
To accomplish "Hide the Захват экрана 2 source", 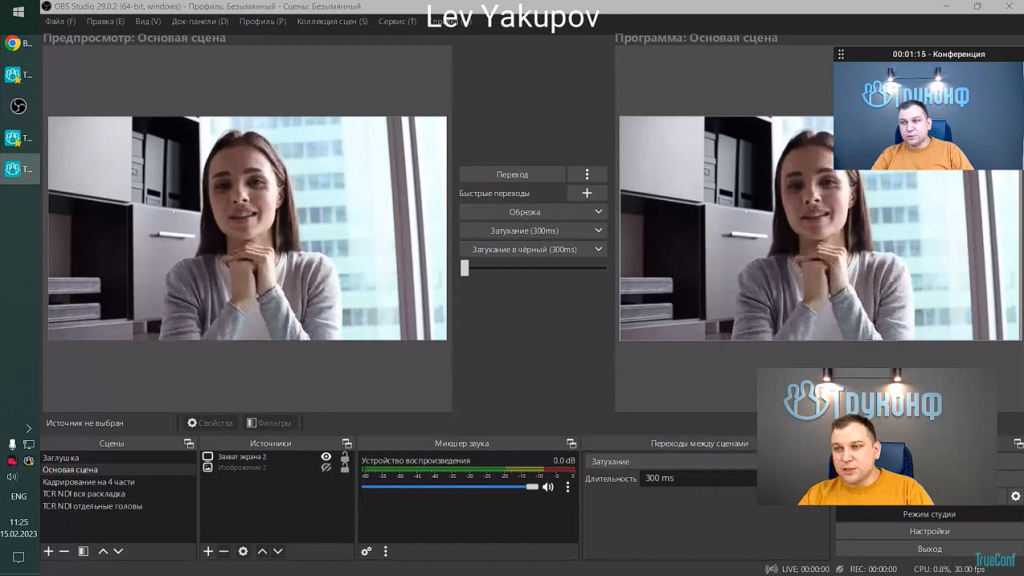I will 326,456.
